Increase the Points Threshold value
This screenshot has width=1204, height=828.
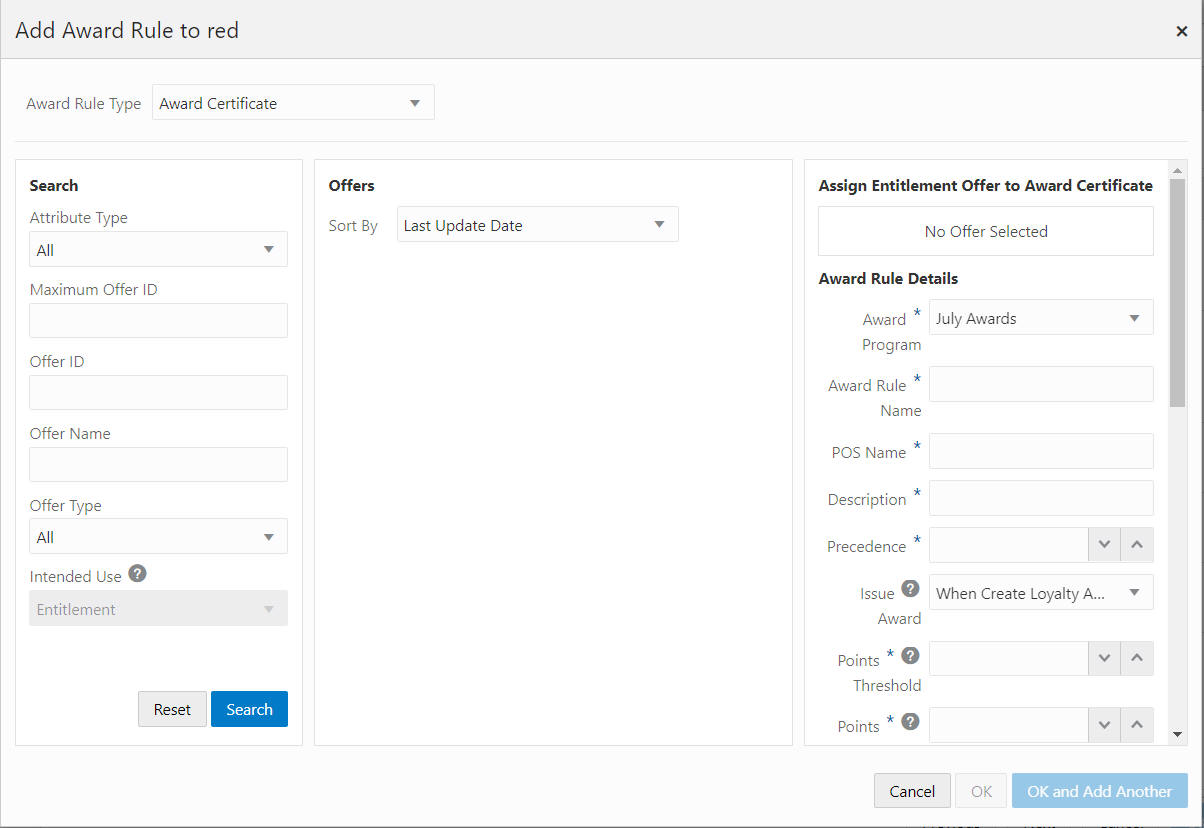pos(1137,658)
